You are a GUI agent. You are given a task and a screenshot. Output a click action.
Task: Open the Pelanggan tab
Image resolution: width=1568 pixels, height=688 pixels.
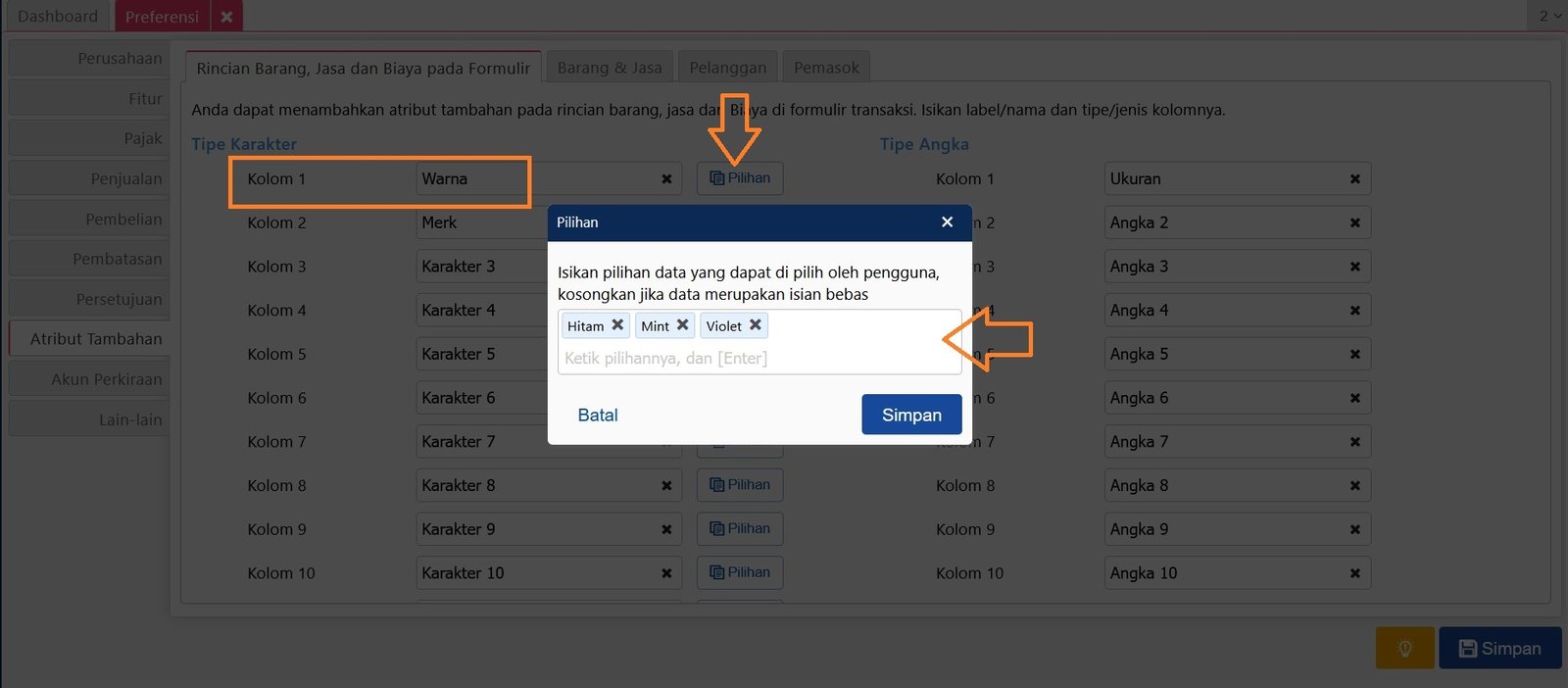click(x=727, y=68)
